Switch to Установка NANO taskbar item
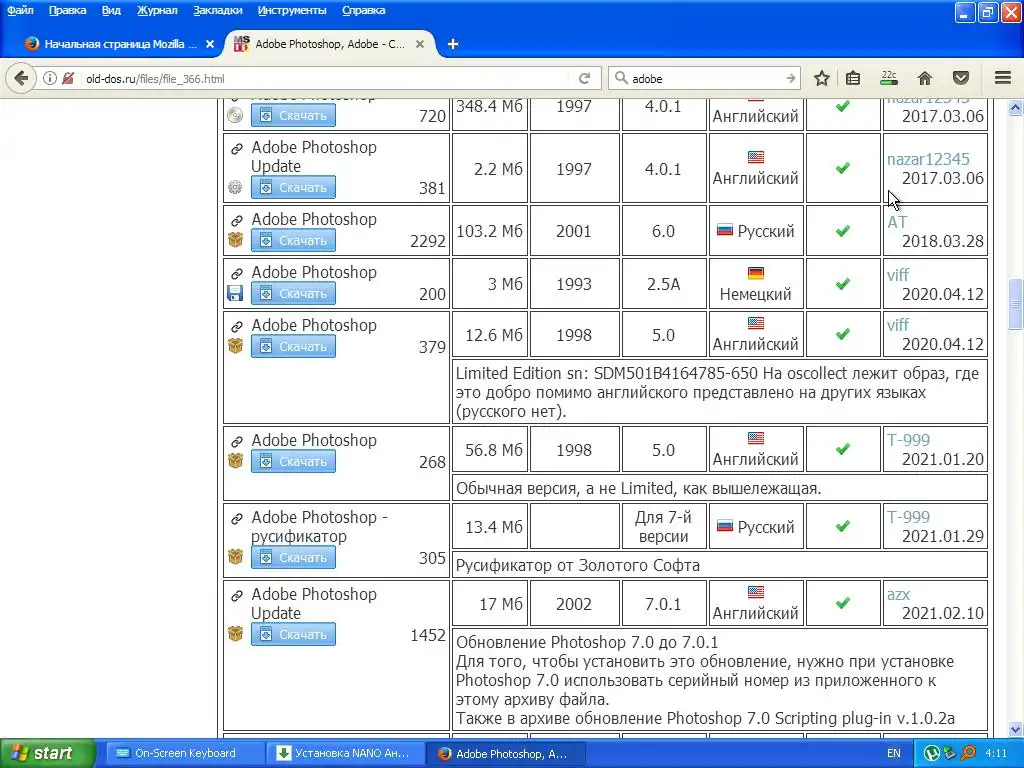1024x768 pixels. (x=344, y=753)
